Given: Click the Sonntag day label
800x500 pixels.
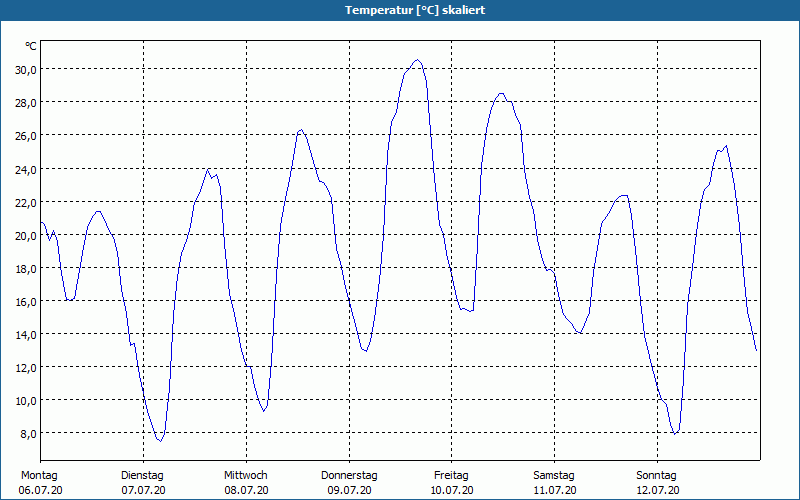Looking at the screenshot, I should tap(657, 476).
